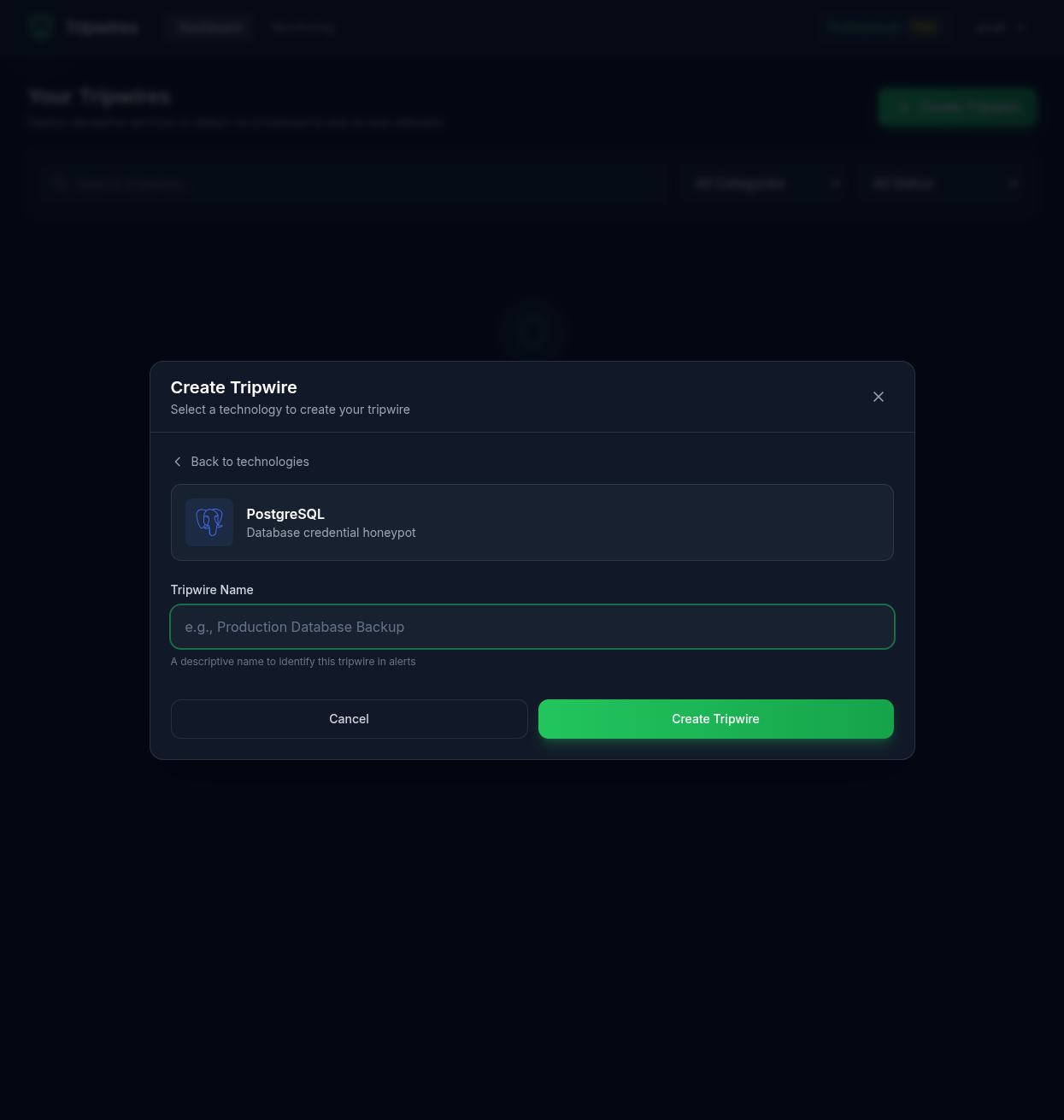The image size is (1064, 1120).
Task: Click the Database credential honeypot description
Action: [x=331, y=533]
